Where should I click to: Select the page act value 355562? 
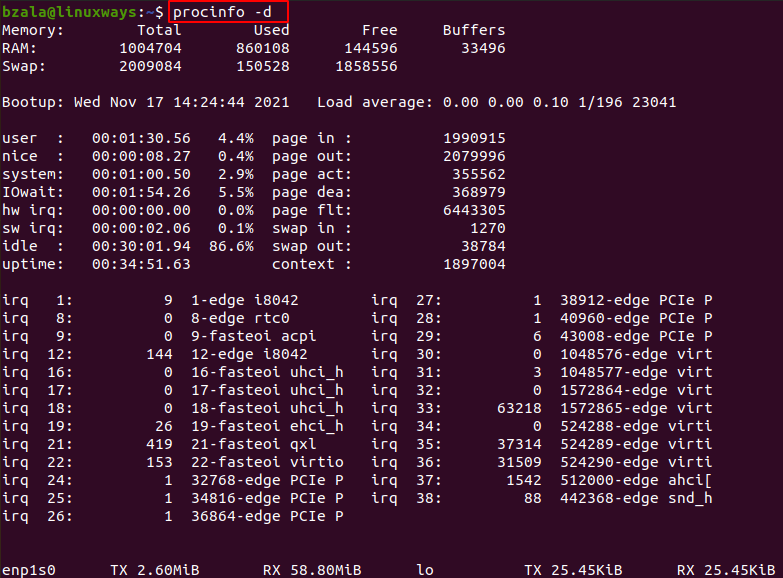pos(479,174)
